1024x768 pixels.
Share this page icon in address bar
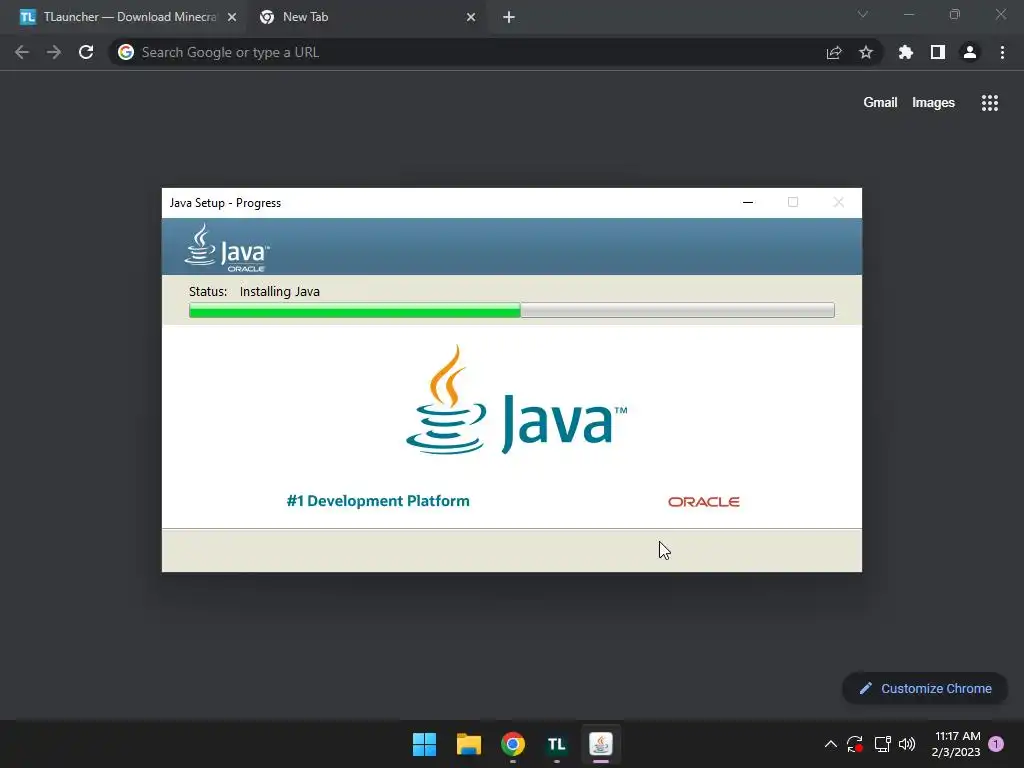click(x=834, y=52)
